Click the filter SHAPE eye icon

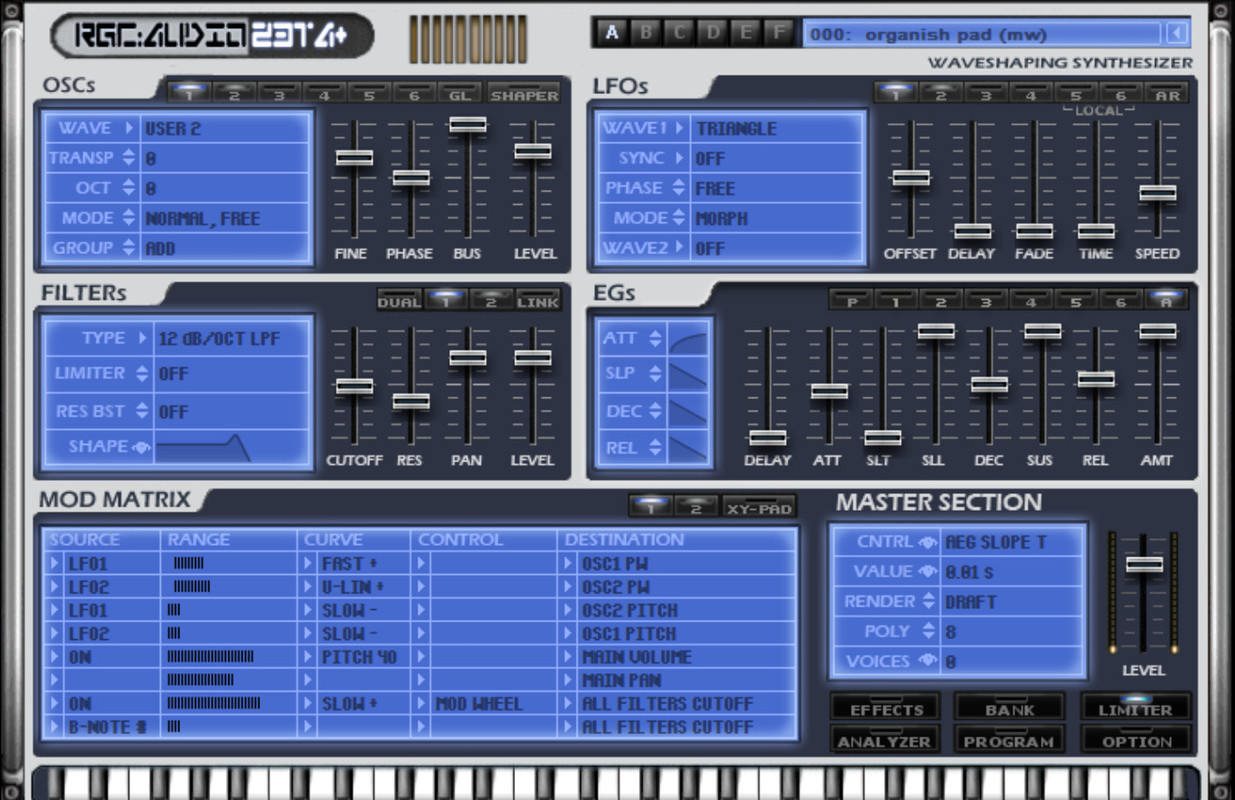(x=141, y=447)
